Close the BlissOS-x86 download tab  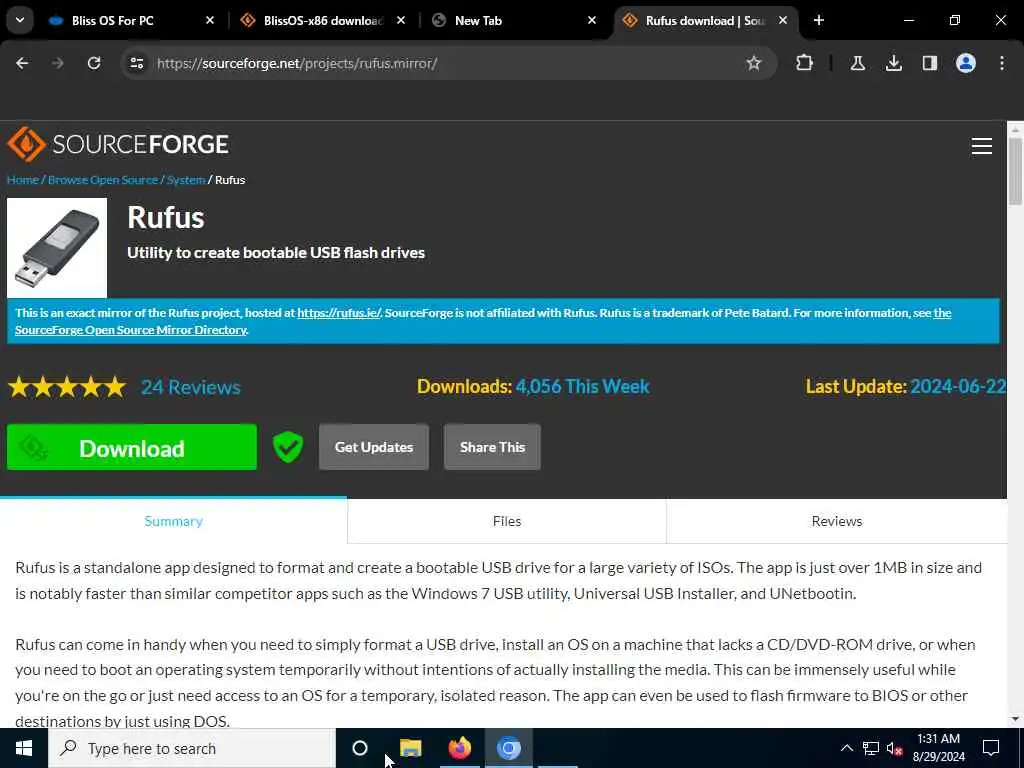tap(401, 20)
